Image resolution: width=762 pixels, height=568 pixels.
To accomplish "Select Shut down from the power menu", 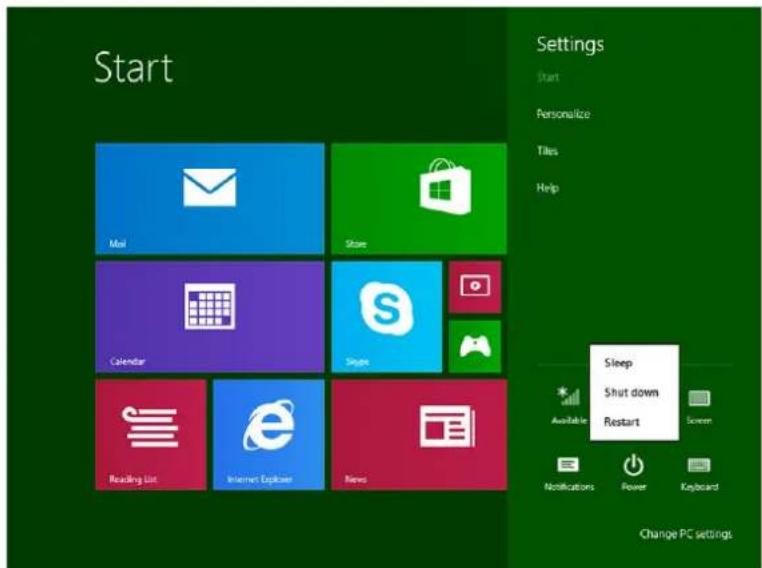I will click(x=634, y=393).
